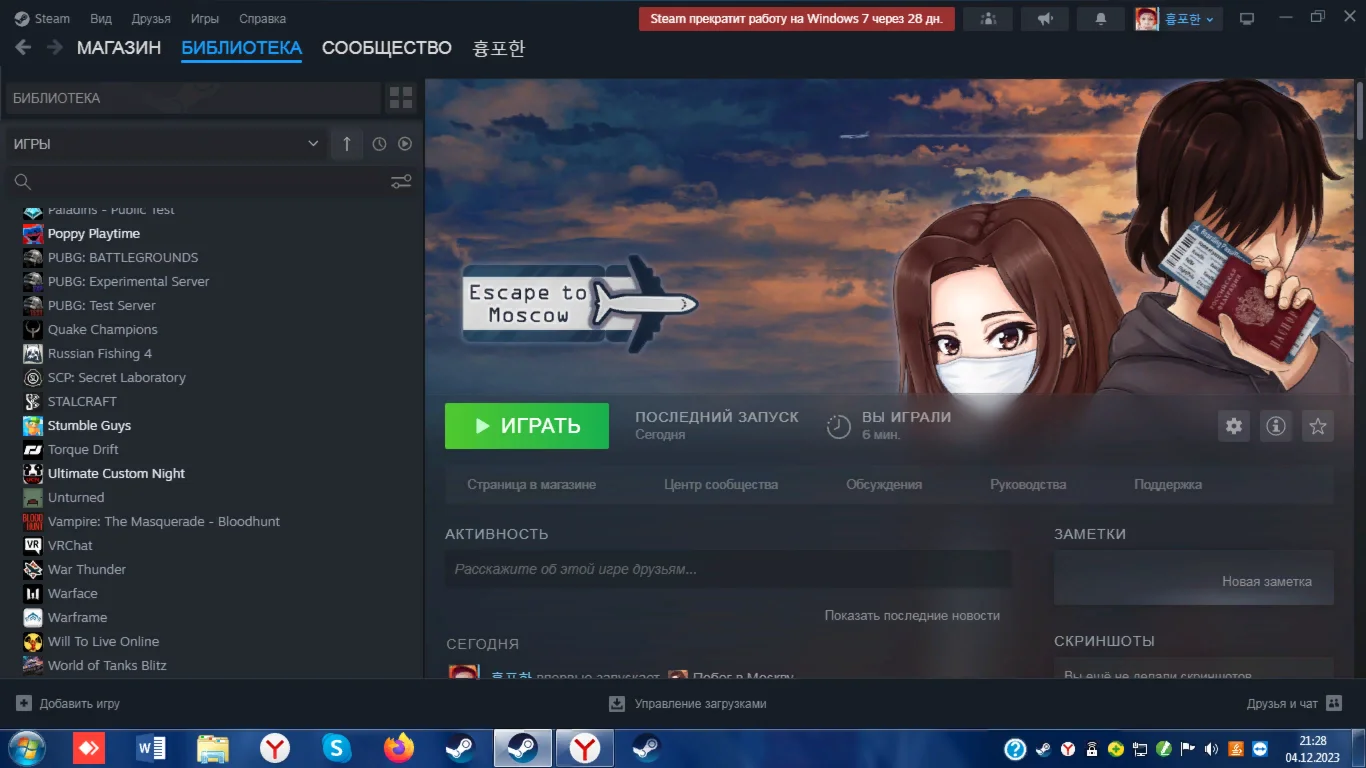Click the volume speaker in the system tray
The width and height of the screenshot is (1366, 768).
[1211, 749]
